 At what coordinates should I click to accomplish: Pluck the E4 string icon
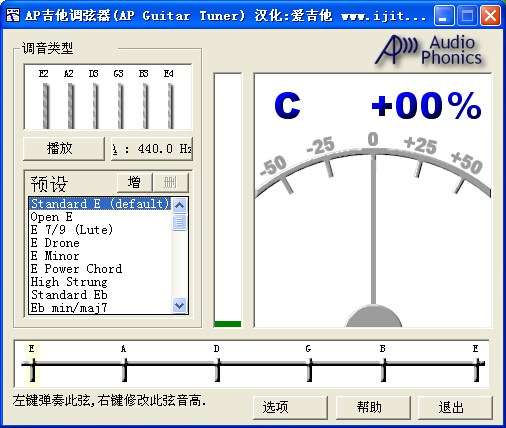tap(171, 106)
